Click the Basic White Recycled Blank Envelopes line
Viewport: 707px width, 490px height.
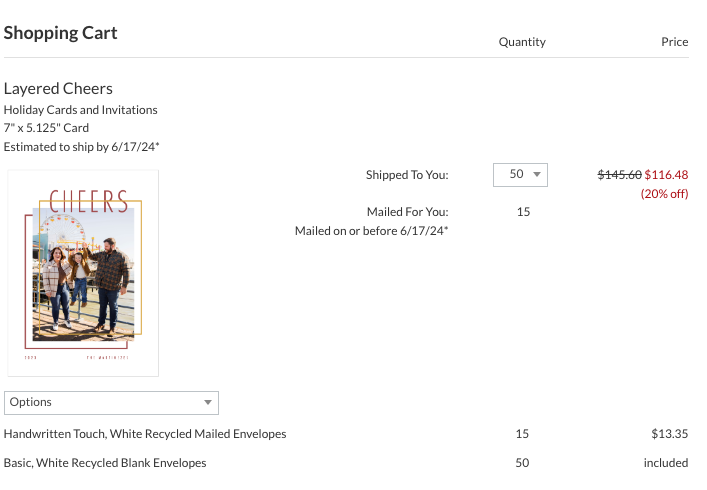pos(105,463)
